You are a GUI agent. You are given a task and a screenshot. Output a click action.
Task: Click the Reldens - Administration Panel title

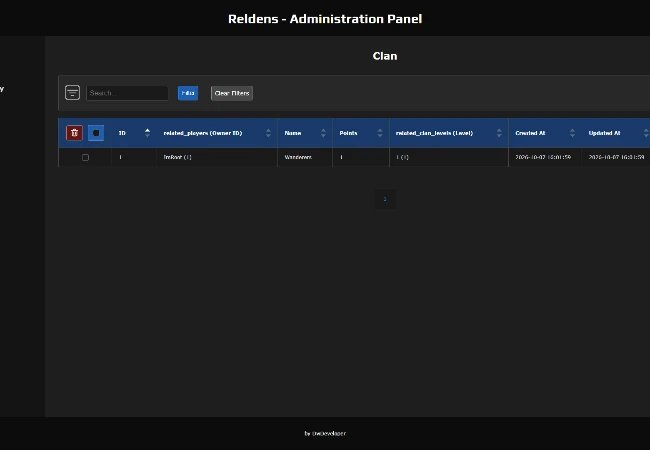click(x=325, y=19)
